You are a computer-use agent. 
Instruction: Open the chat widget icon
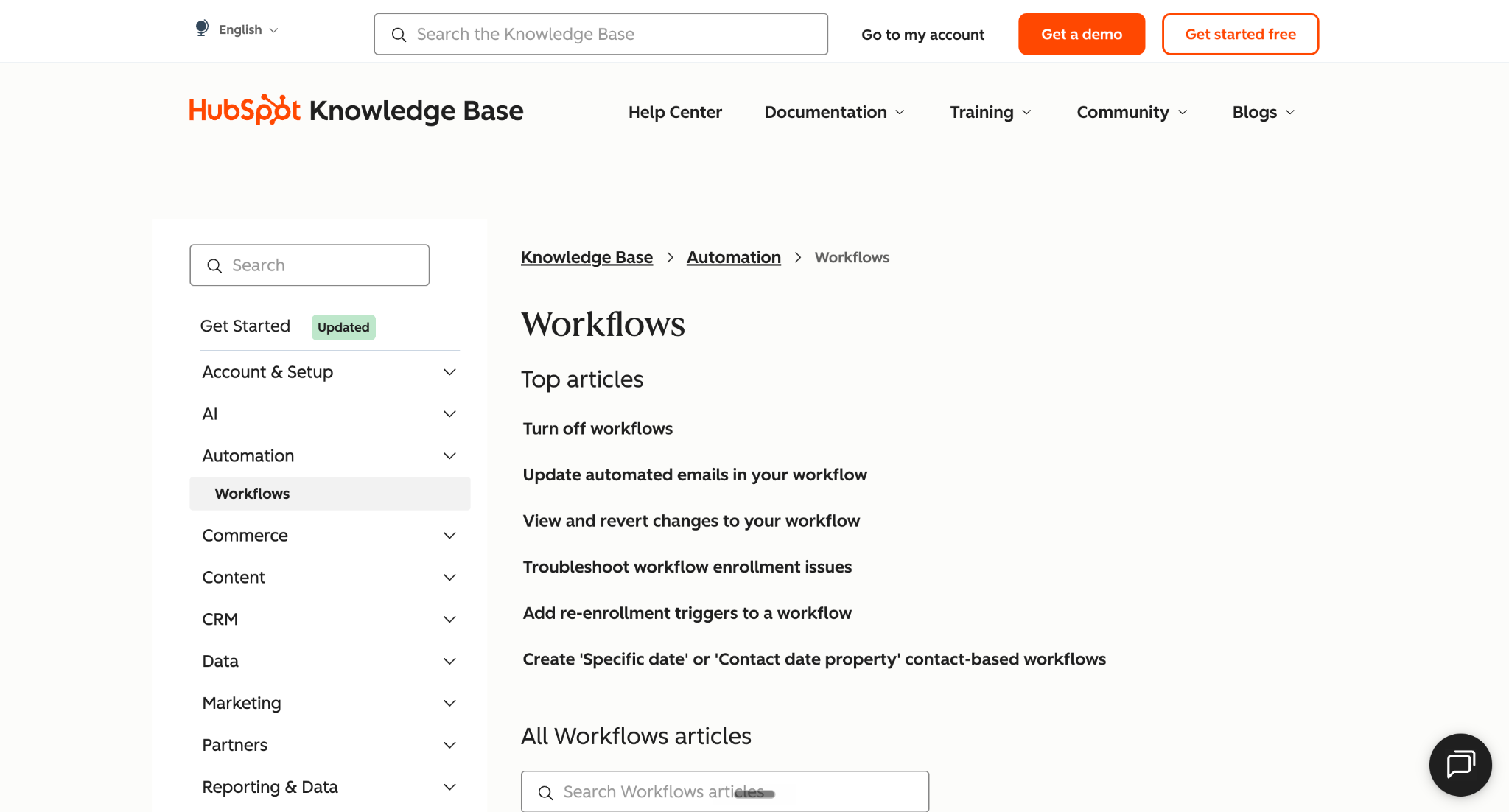click(x=1460, y=764)
